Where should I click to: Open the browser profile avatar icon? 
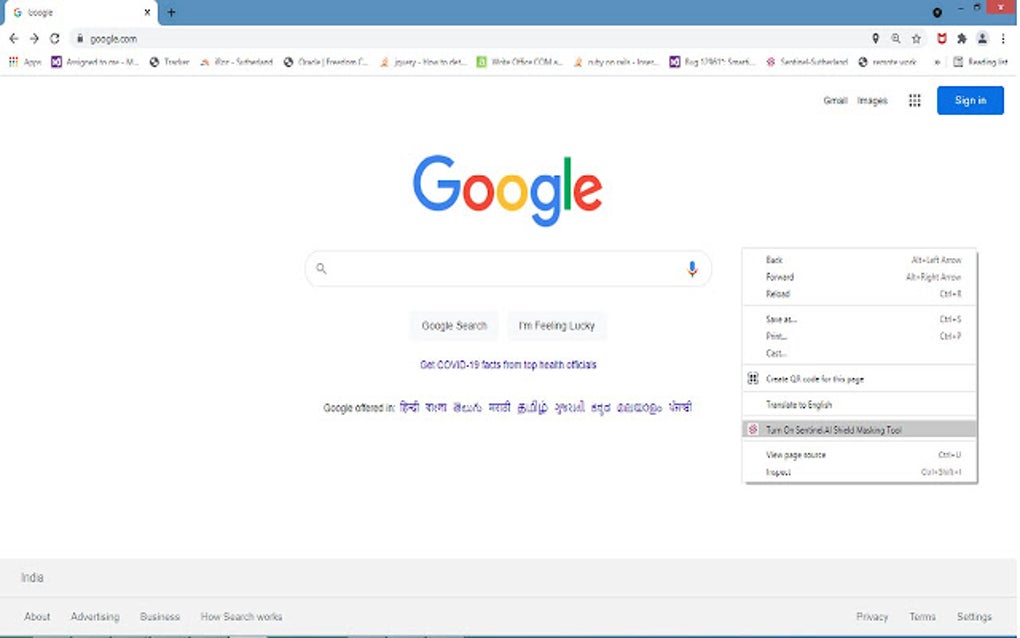pyautogui.click(x=981, y=38)
